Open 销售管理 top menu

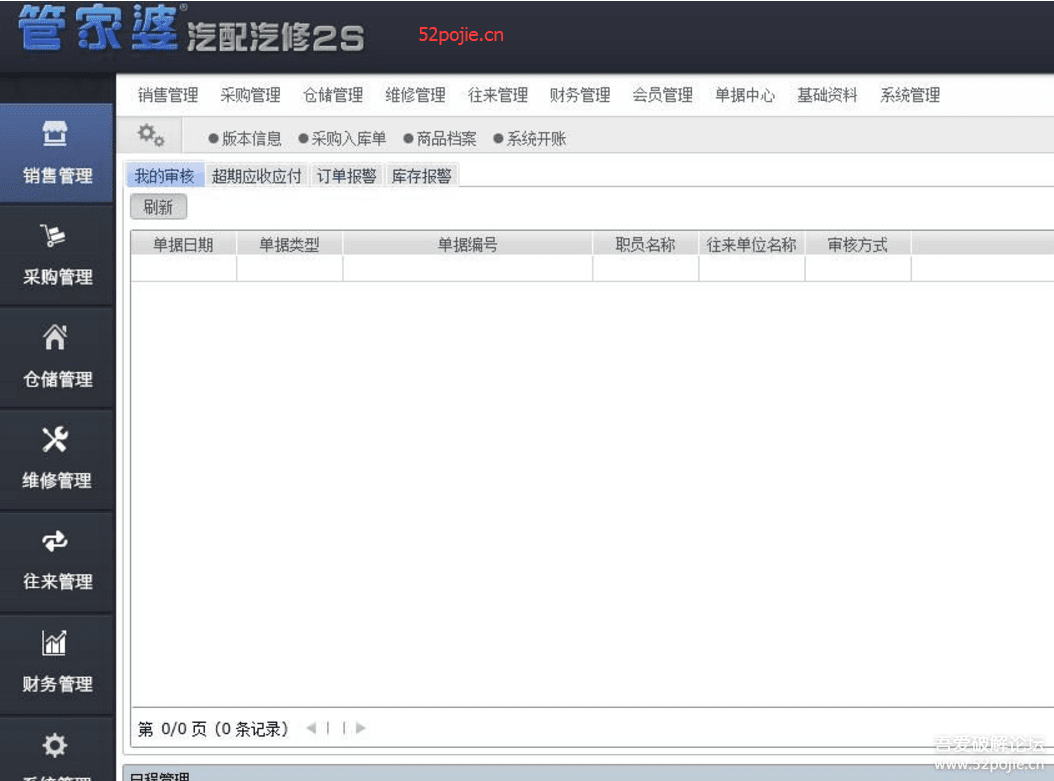168,95
